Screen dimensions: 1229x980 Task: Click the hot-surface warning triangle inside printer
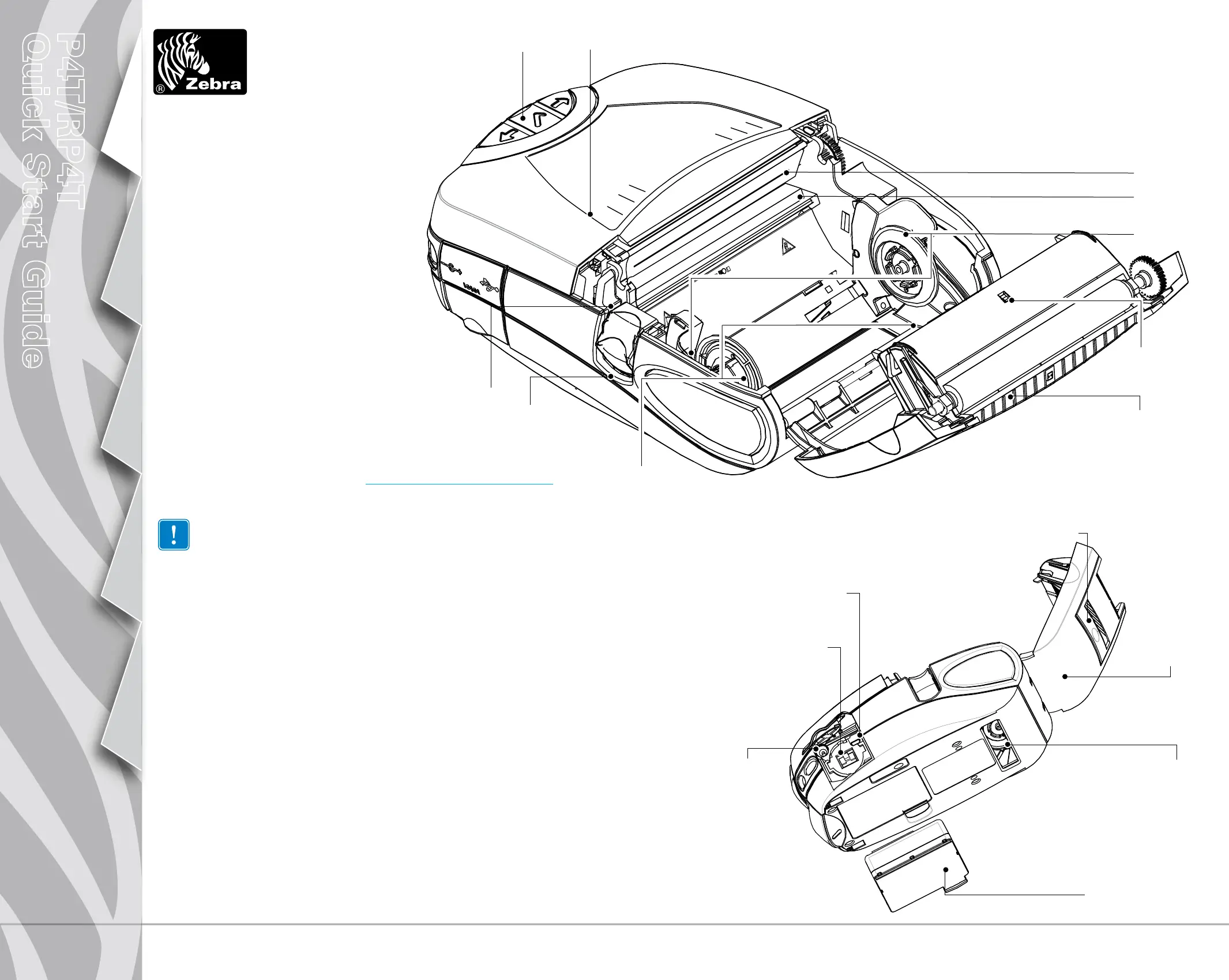(787, 247)
